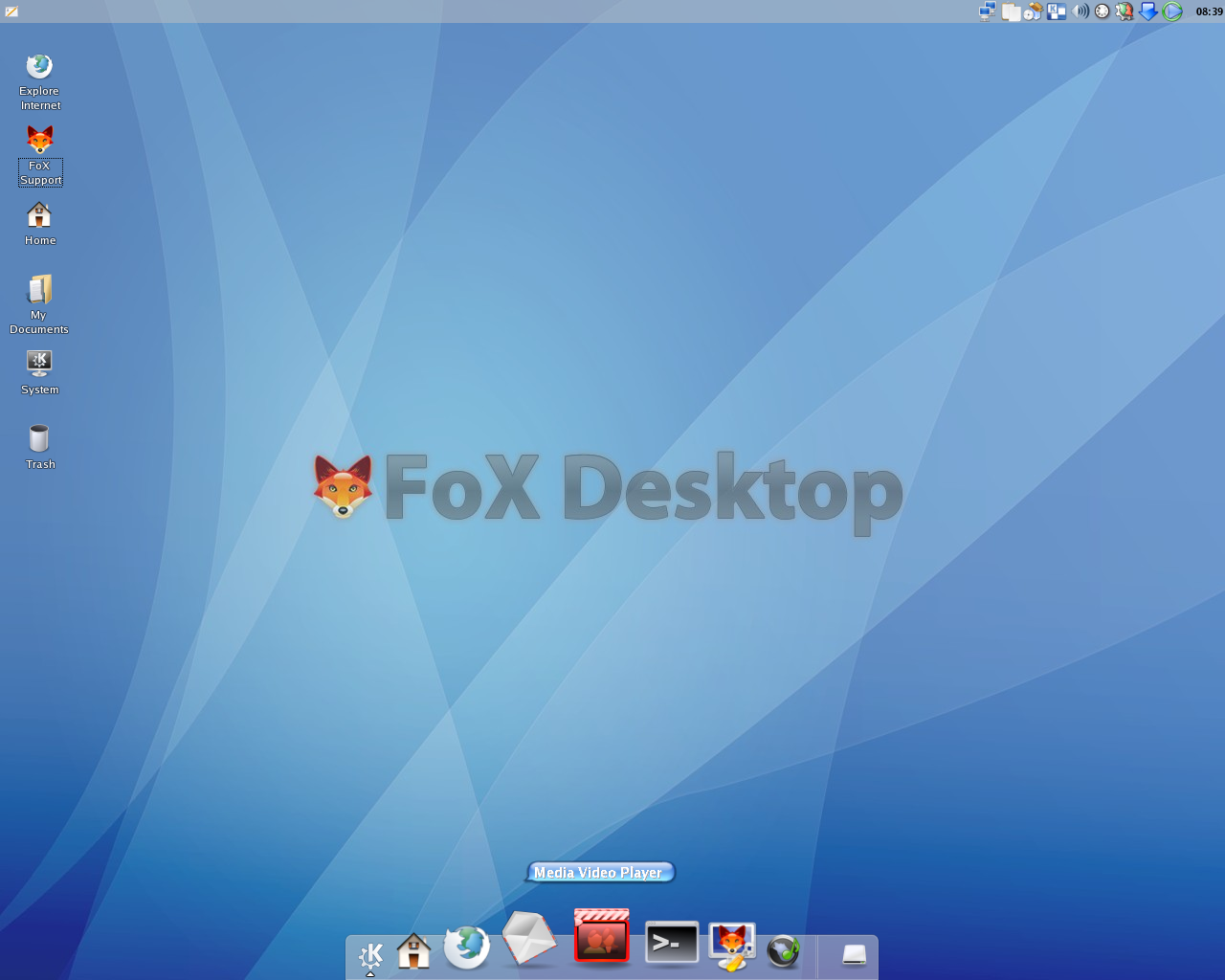The image size is (1225, 980).
Task: Launch Media Video Player from the dock
Action: pyautogui.click(x=601, y=935)
